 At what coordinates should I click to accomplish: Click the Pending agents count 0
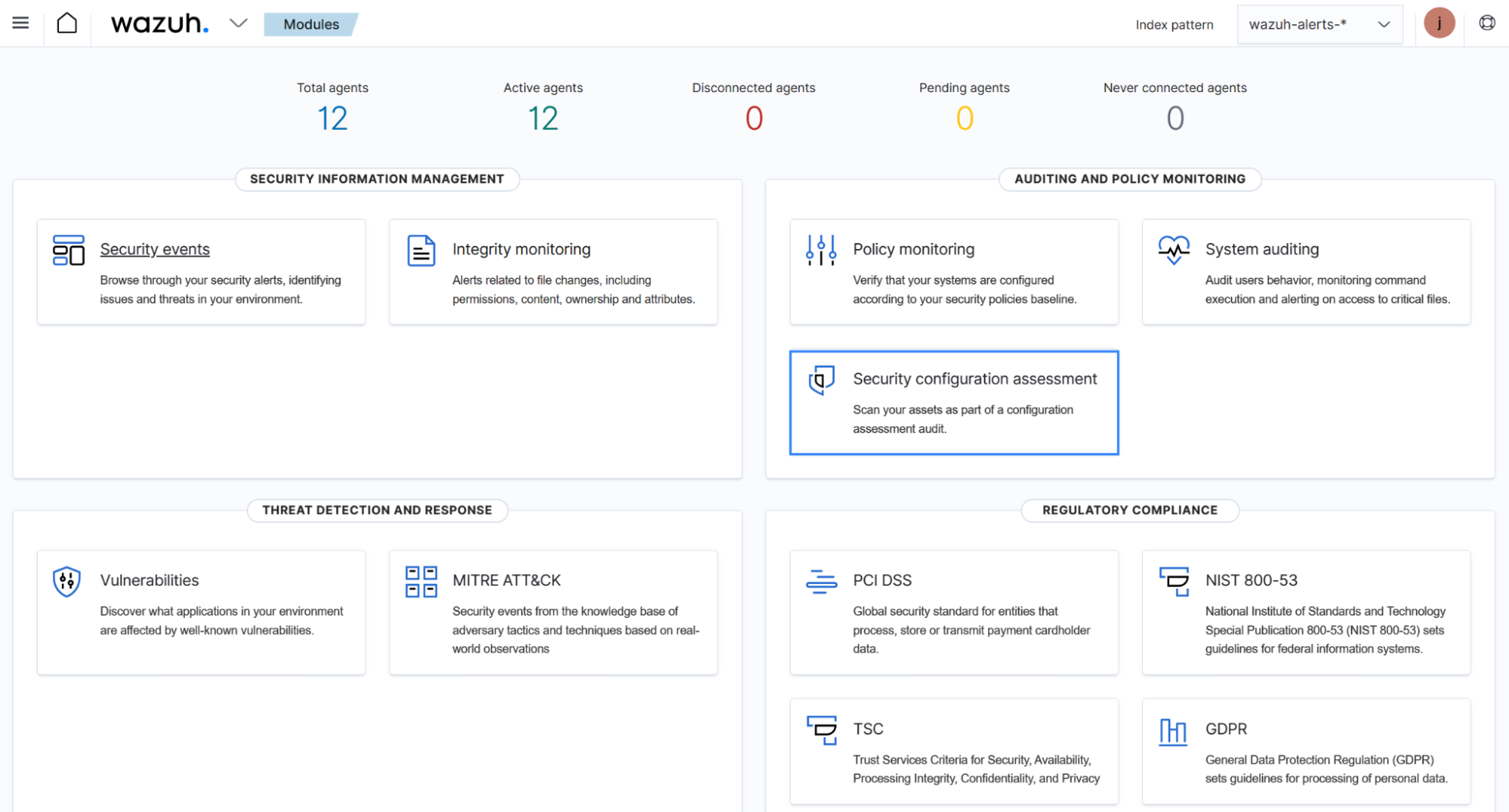coord(964,118)
